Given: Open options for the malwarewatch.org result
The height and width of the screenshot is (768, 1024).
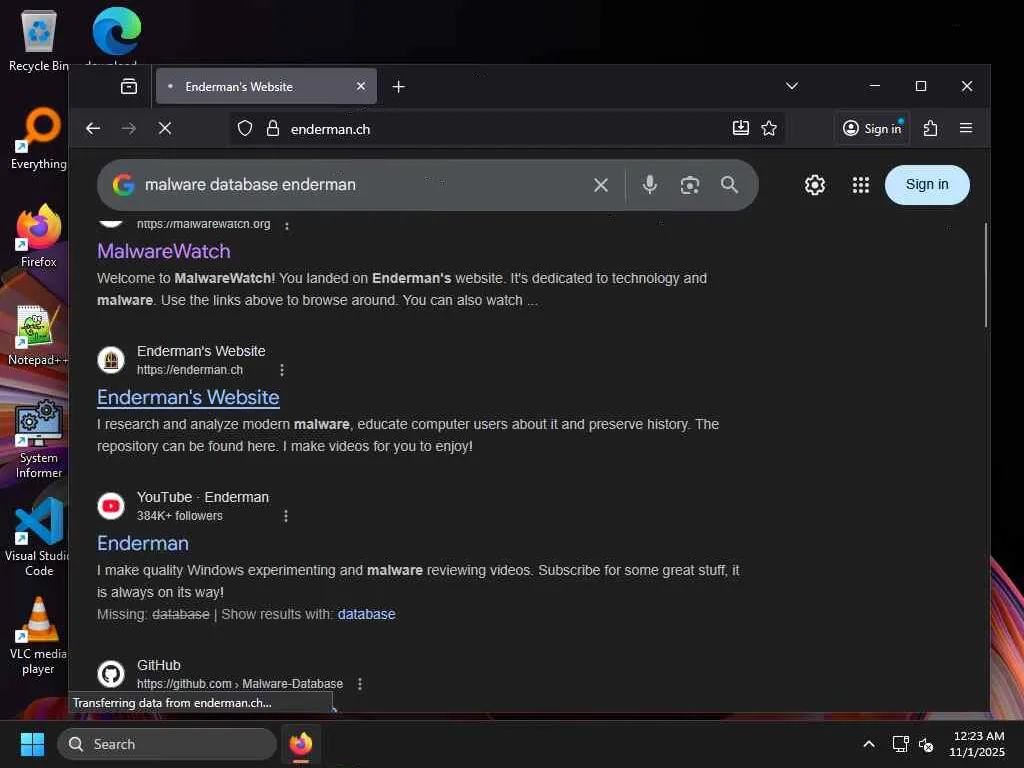Looking at the screenshot, I should pyautogui.click(x=287, y=225).
